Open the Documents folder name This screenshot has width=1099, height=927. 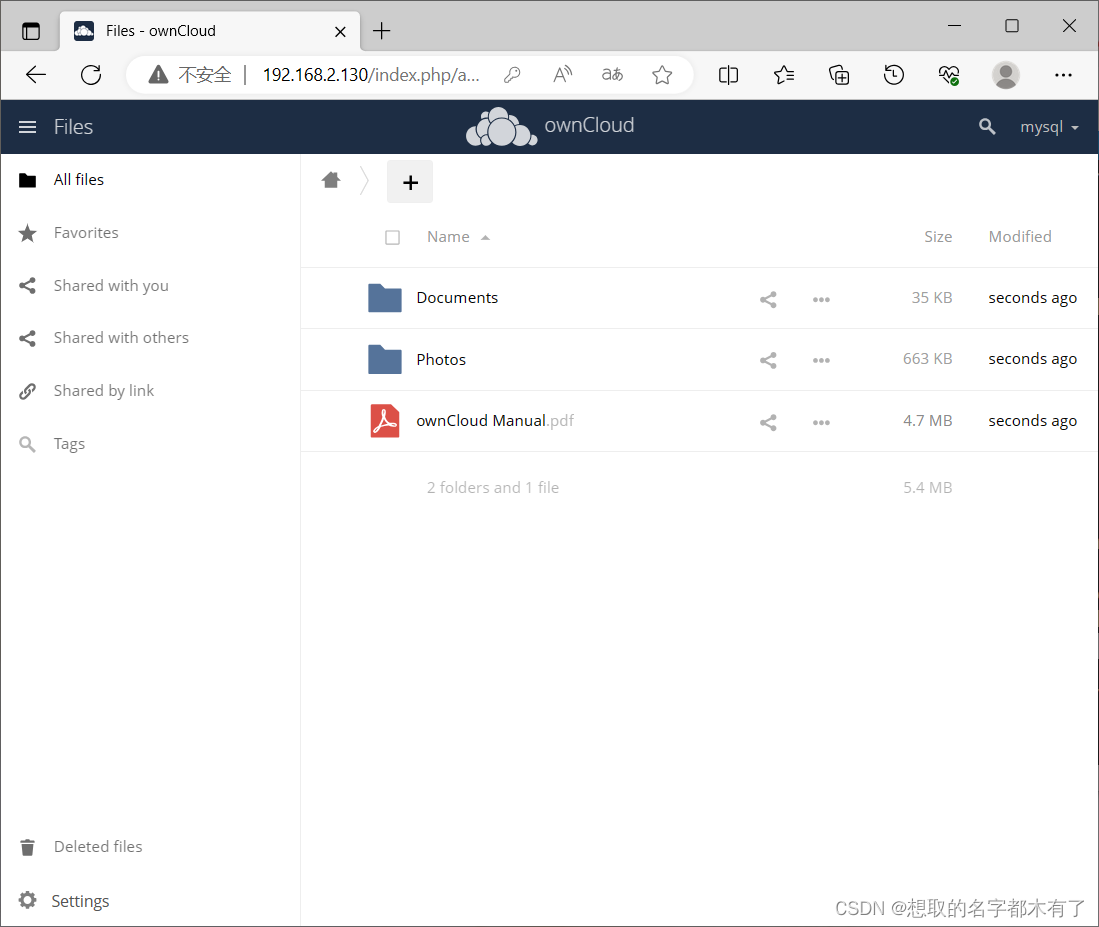pyautogui.click(x=457, y=298)
